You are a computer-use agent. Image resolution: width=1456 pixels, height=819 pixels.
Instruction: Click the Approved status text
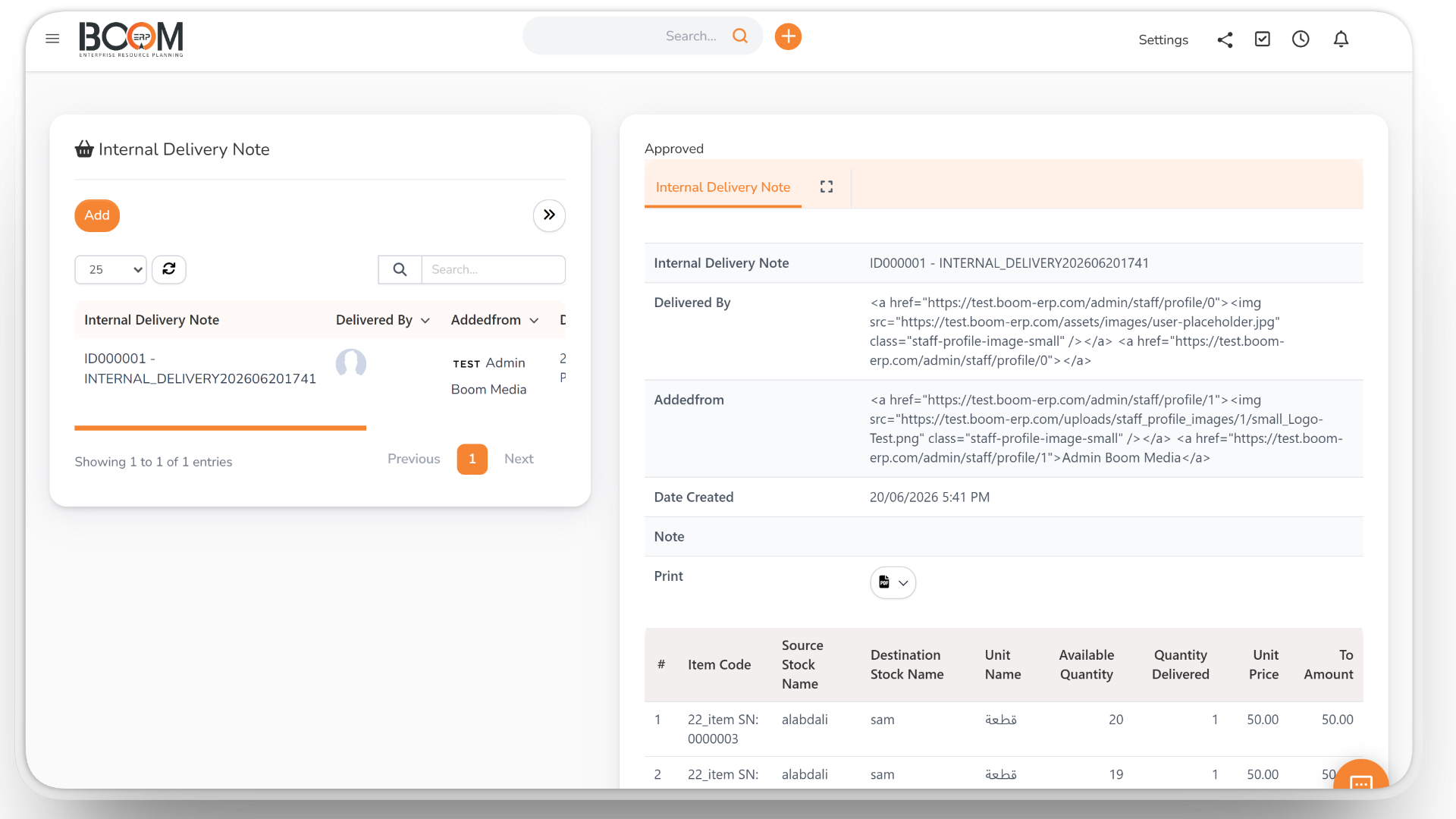point(674,149)
